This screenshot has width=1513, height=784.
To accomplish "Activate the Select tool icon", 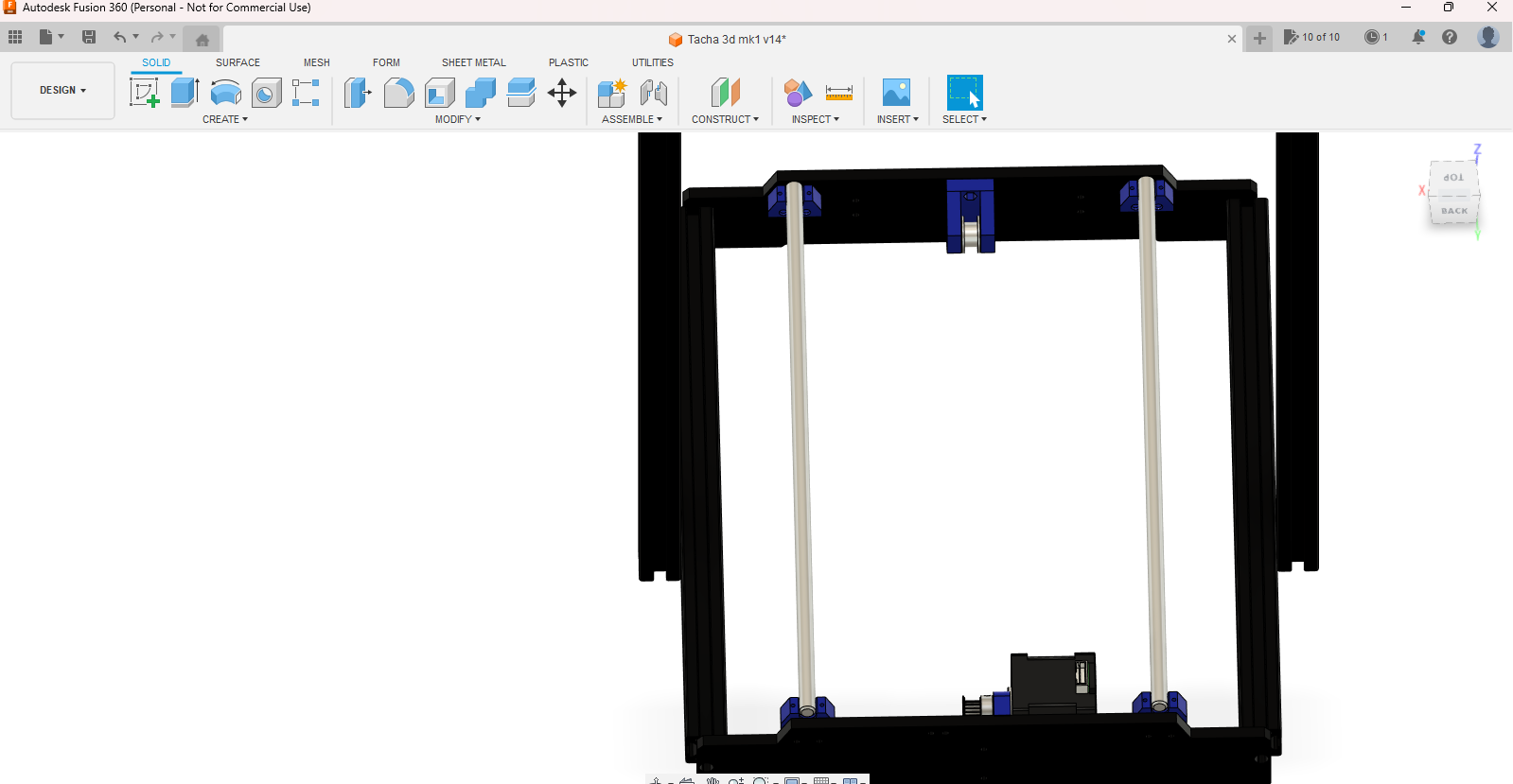I will pos(964,93).
